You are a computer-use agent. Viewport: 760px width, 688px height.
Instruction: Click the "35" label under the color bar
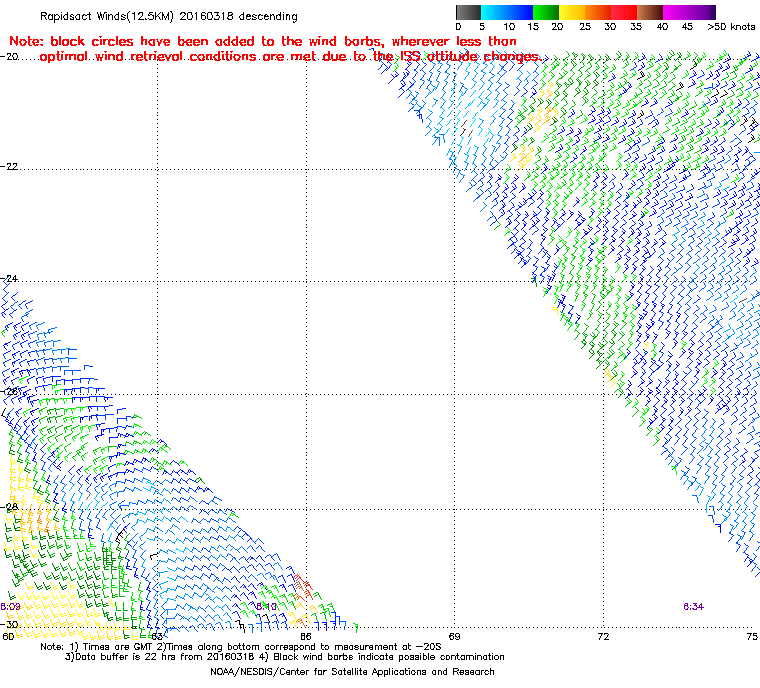coord(636,27)
